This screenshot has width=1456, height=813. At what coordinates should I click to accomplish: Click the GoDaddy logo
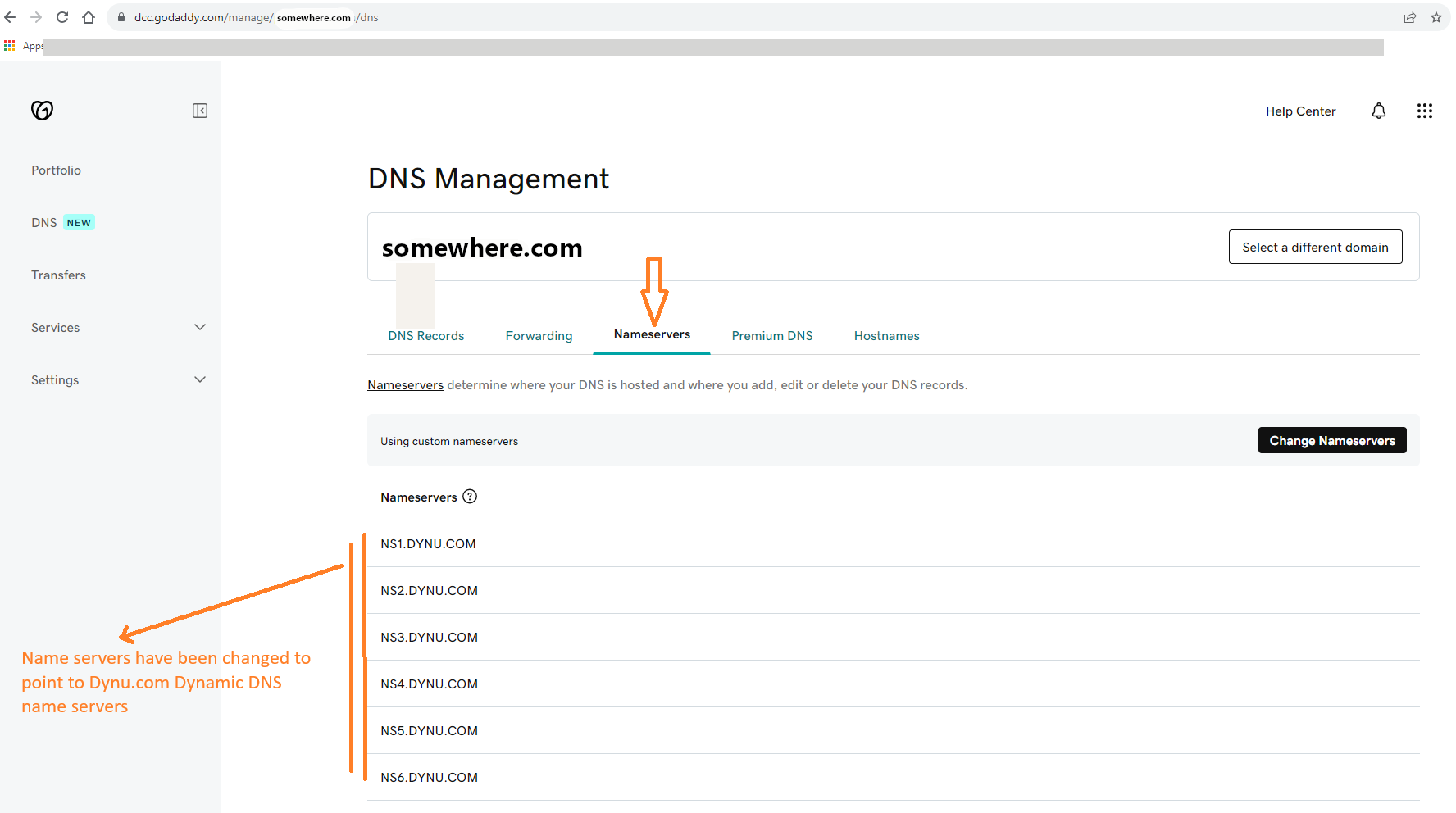coord(42,110)
